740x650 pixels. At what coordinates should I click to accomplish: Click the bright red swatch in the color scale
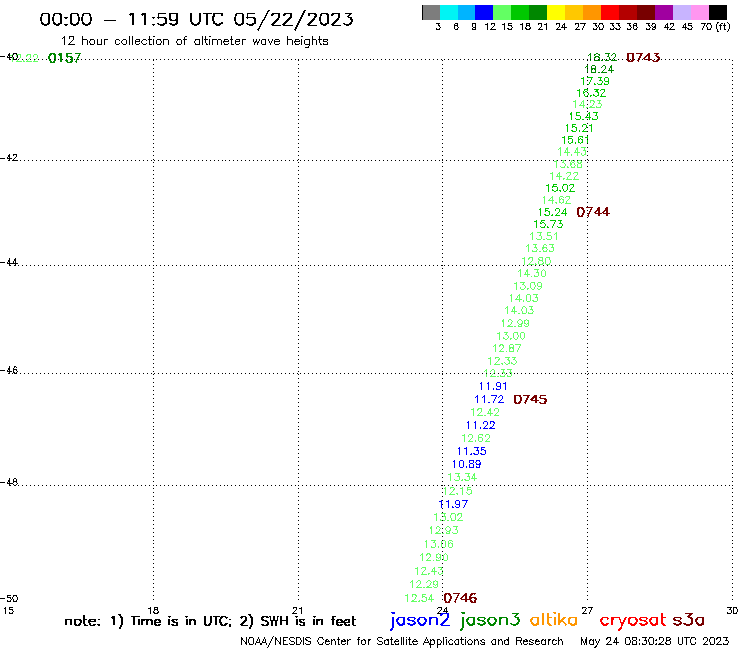(x=610, y=12)
